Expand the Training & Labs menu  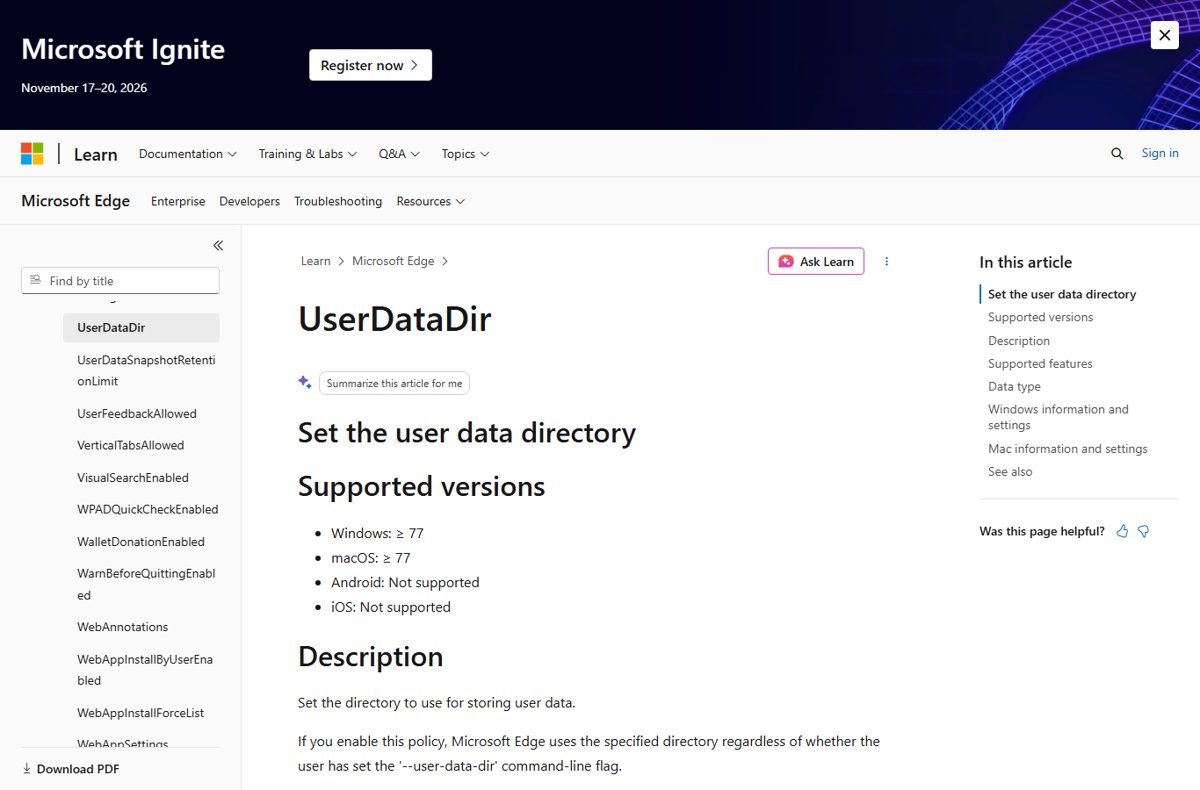click(x=308, y=154)
